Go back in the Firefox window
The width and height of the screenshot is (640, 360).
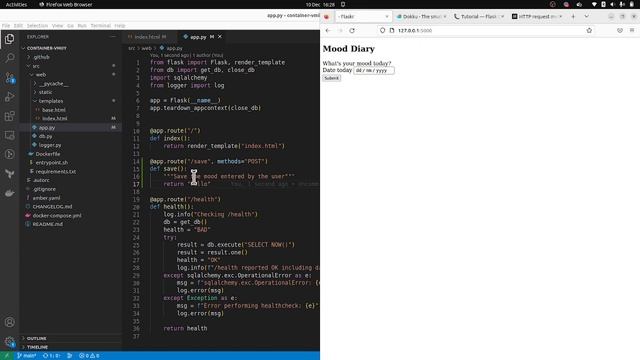coord(328,30)
